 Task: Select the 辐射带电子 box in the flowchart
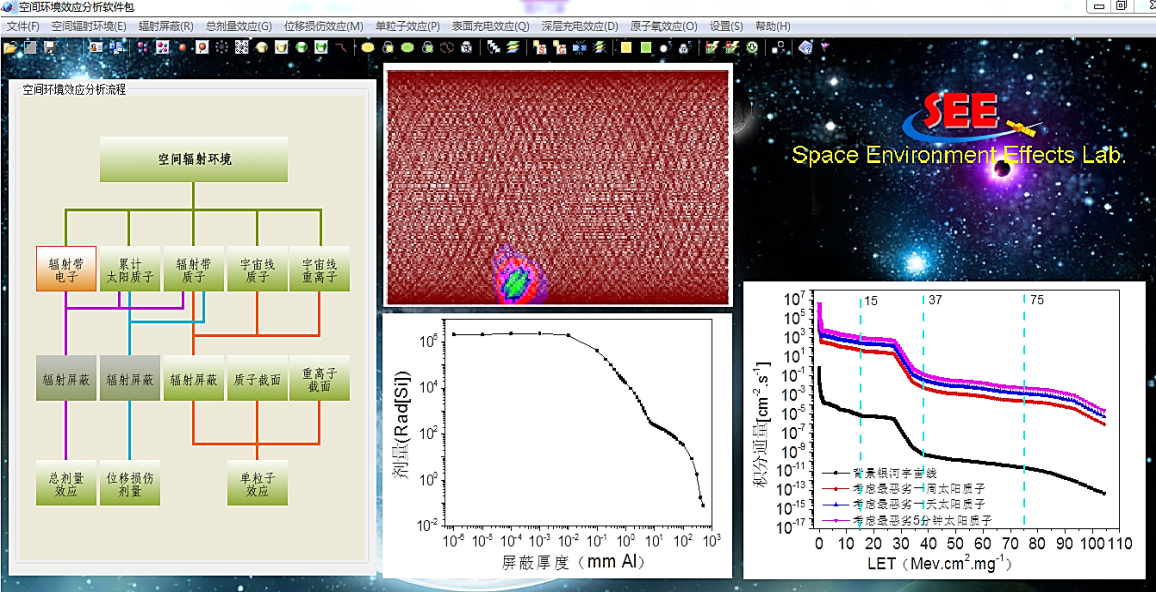66,269
